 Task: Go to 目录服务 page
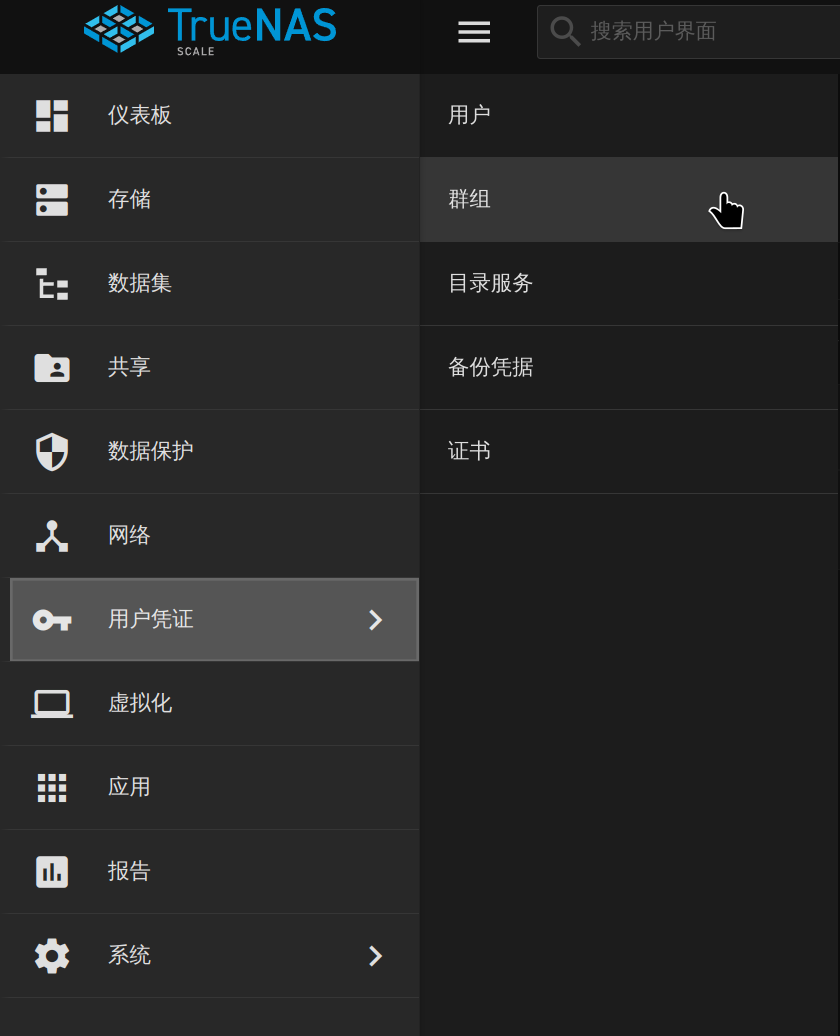coord(629,283)
